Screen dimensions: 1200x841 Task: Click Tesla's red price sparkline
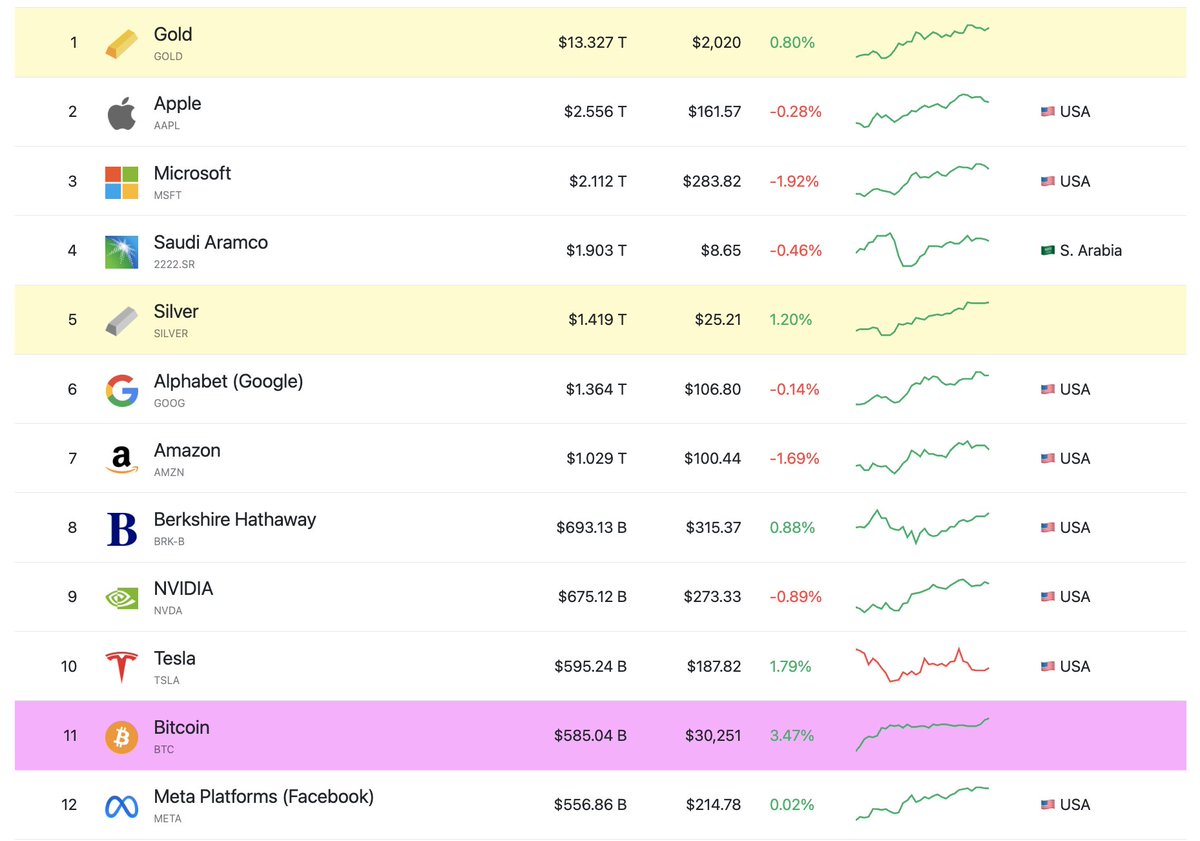[x=922, y=665]
